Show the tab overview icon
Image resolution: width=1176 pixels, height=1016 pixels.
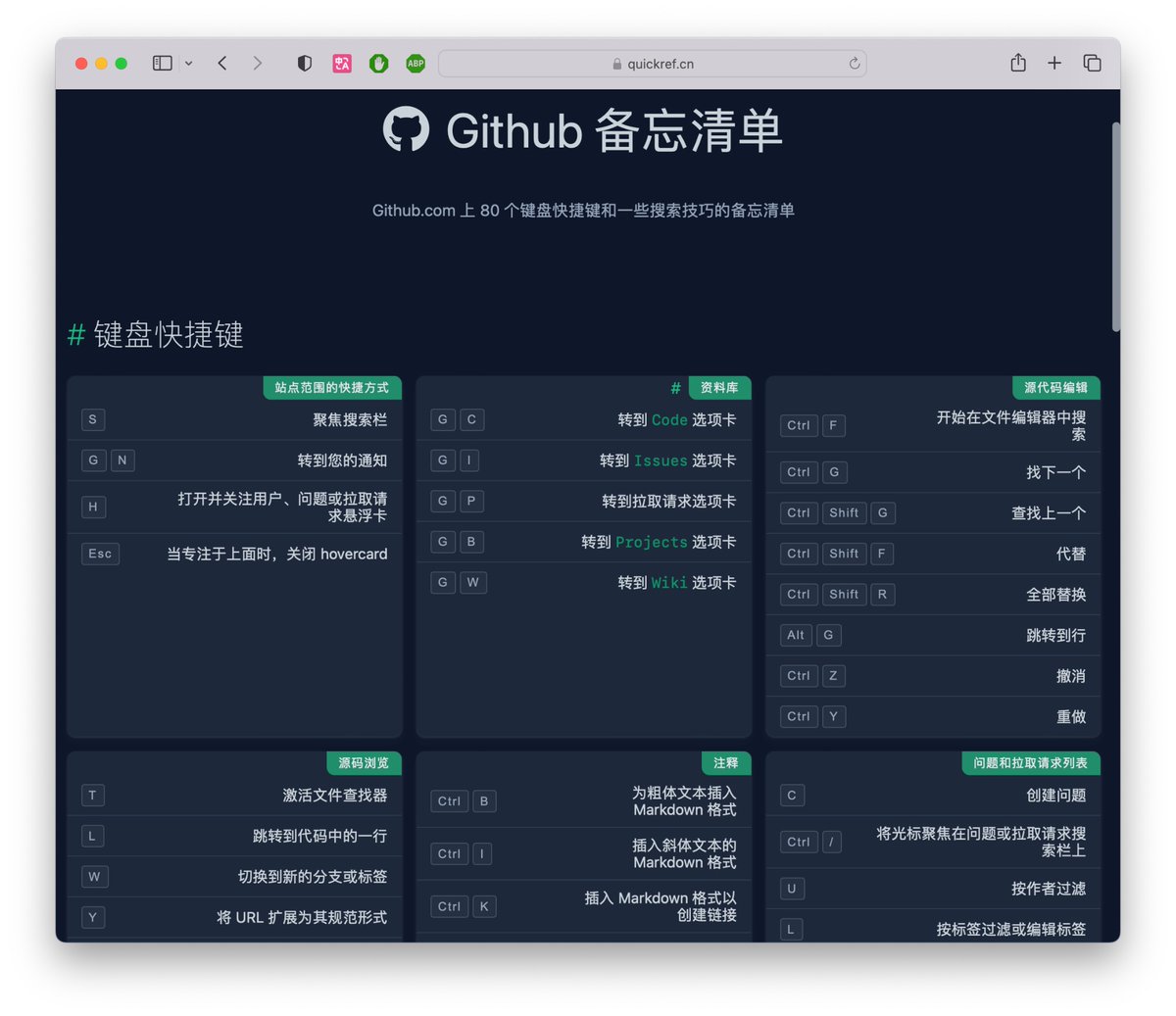(1092, 63)
